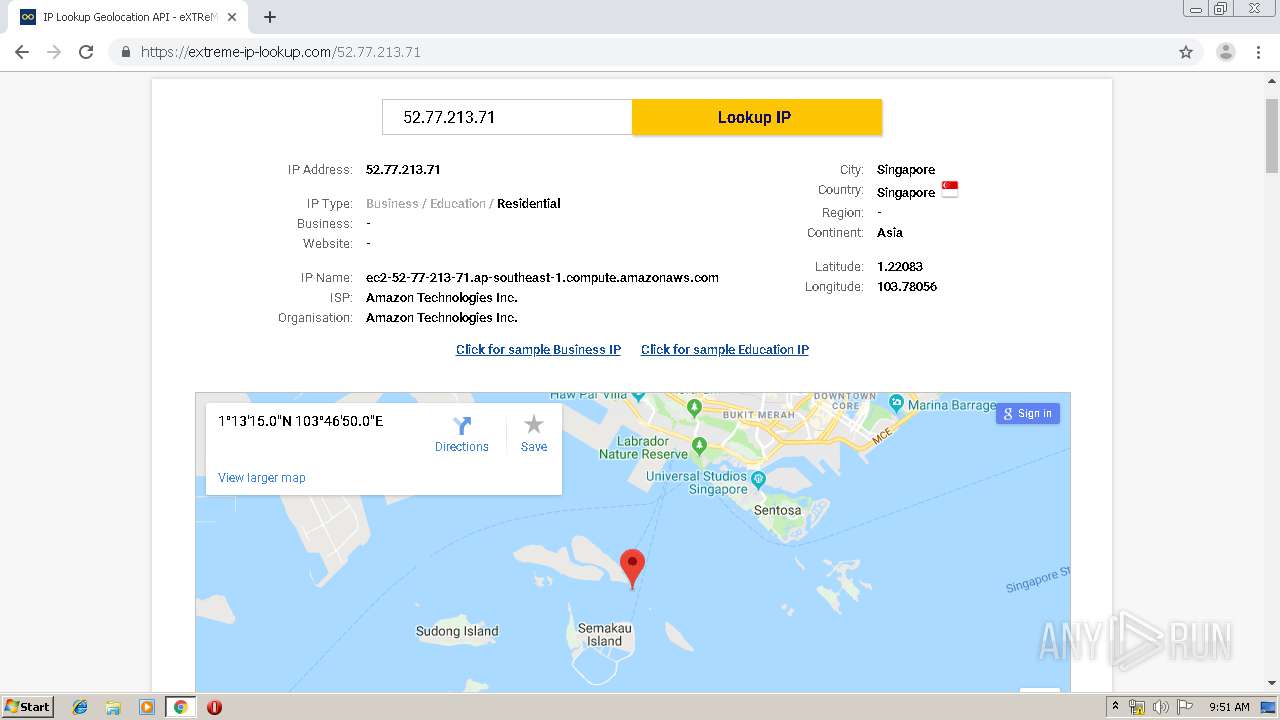Save map location with star icon

[534, 425]
